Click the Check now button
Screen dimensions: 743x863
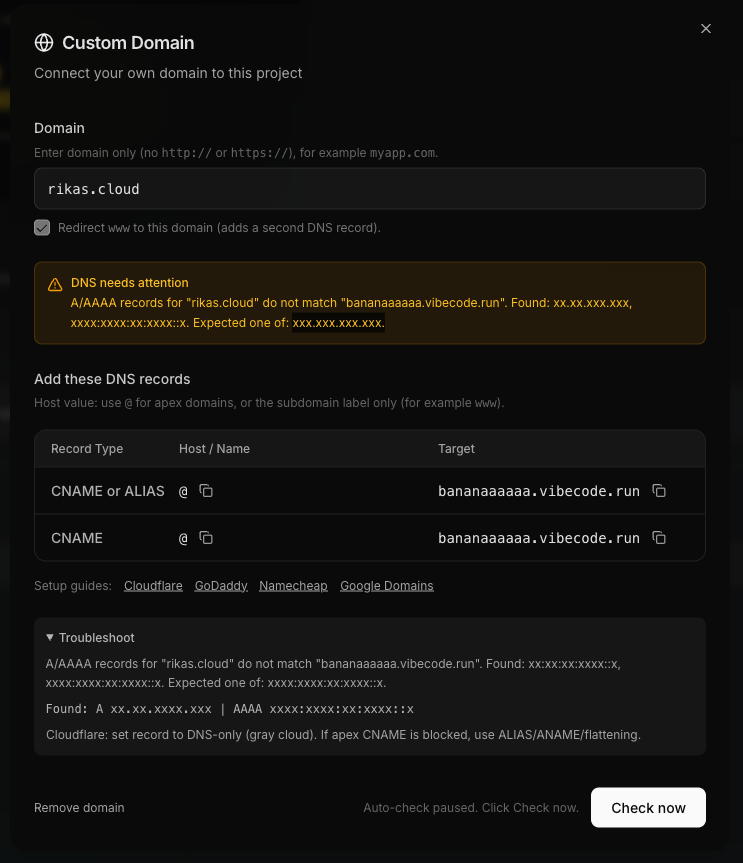click(x=648, y=807)
